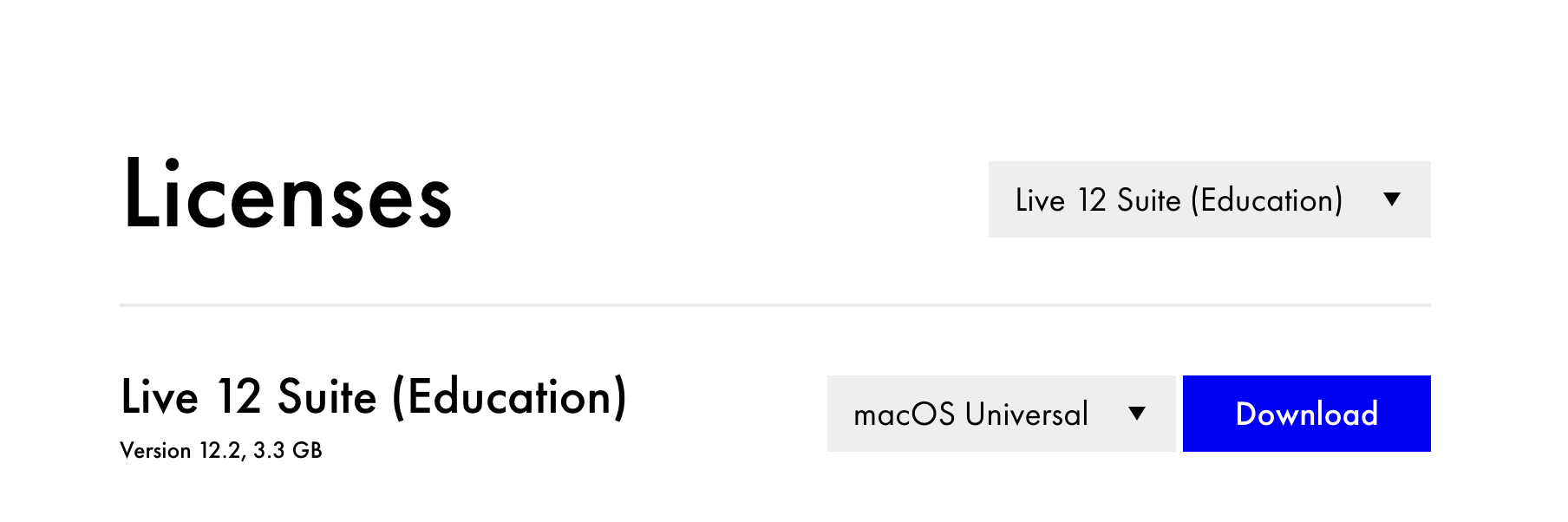This screenshot has height=522, width=1568.
Task: Expand the macOS Universal platform selector
Action: 1001,414
